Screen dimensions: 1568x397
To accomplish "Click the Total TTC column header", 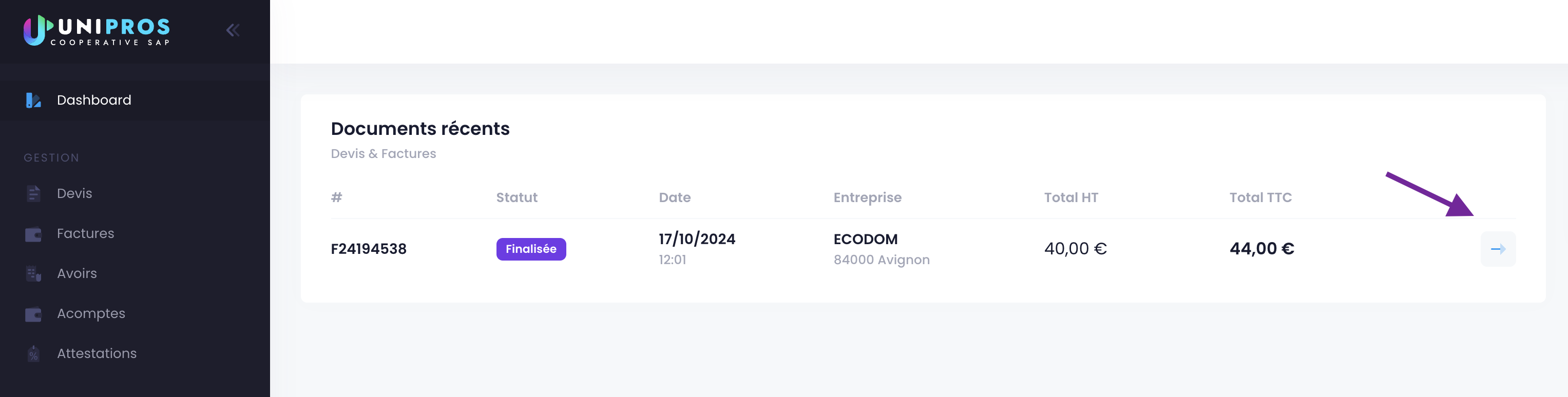I will click(x=1260, y=197).
